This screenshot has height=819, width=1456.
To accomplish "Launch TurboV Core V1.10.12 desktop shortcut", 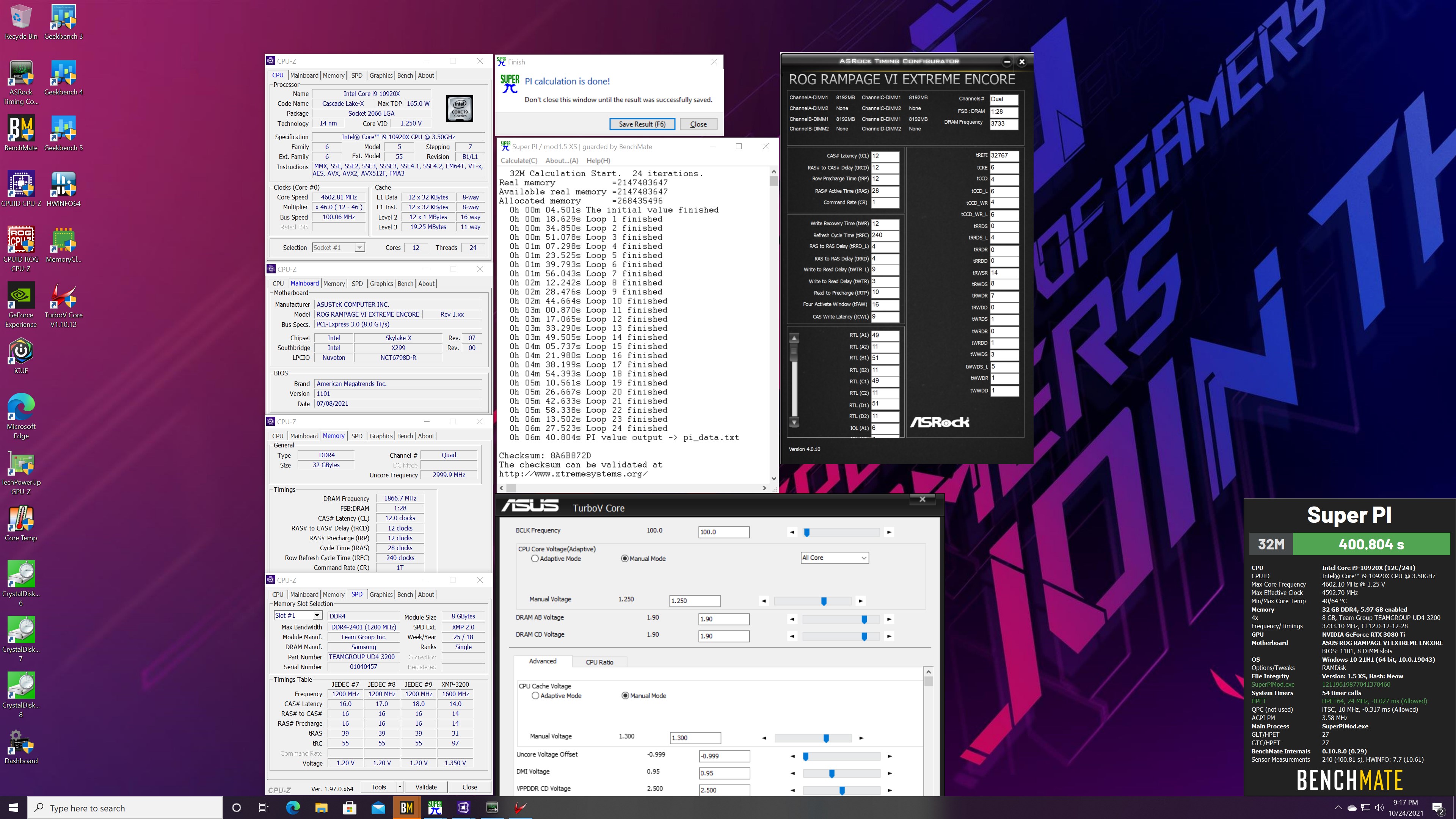I will [63, 305].
